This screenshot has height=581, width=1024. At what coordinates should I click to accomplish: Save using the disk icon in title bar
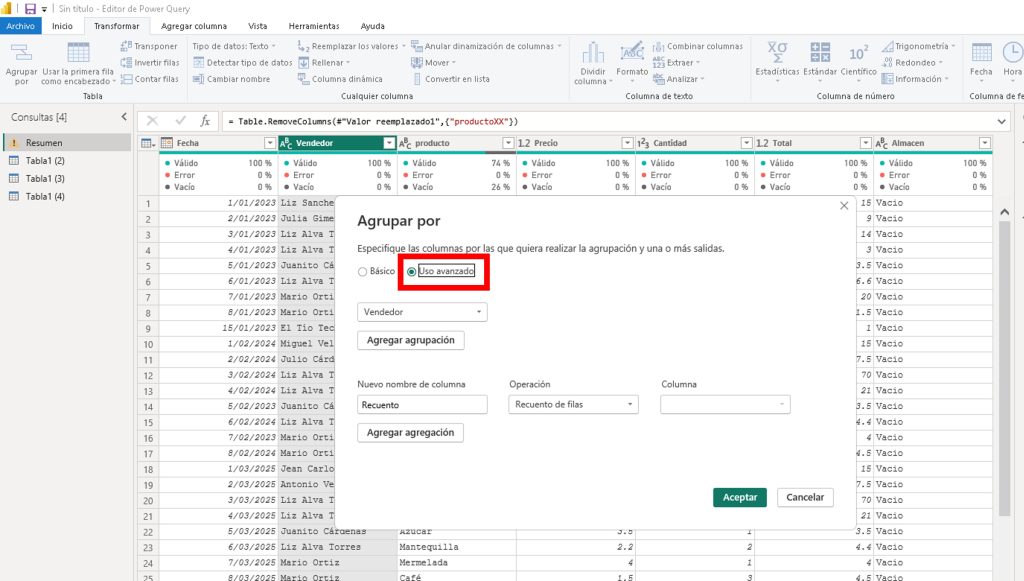click(x=30, y=8)
